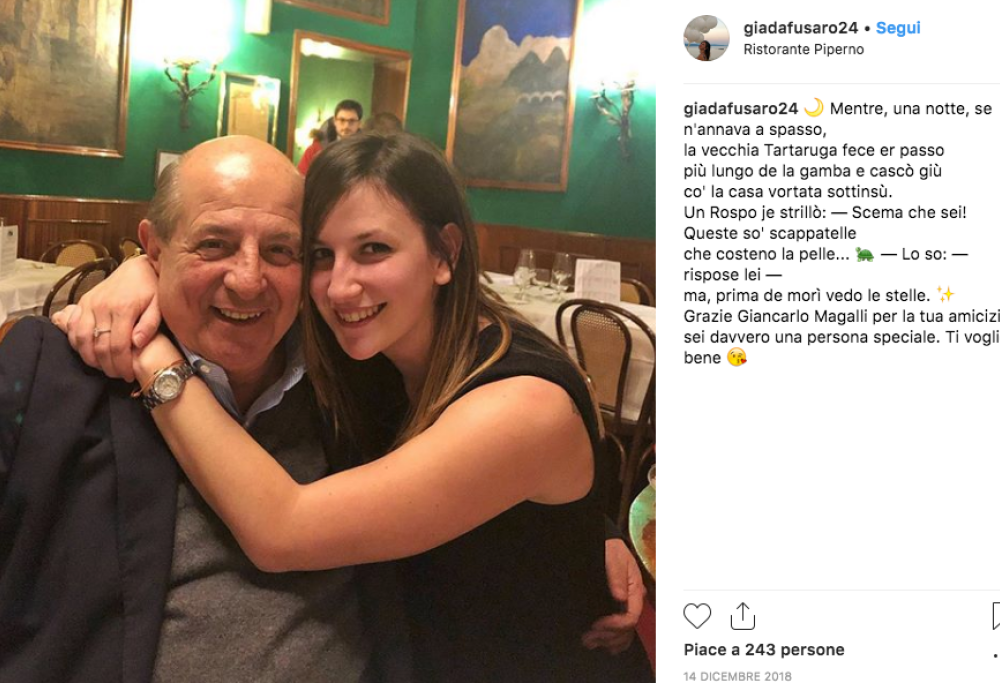Click the man with glasses in doorway

(348, 119)
